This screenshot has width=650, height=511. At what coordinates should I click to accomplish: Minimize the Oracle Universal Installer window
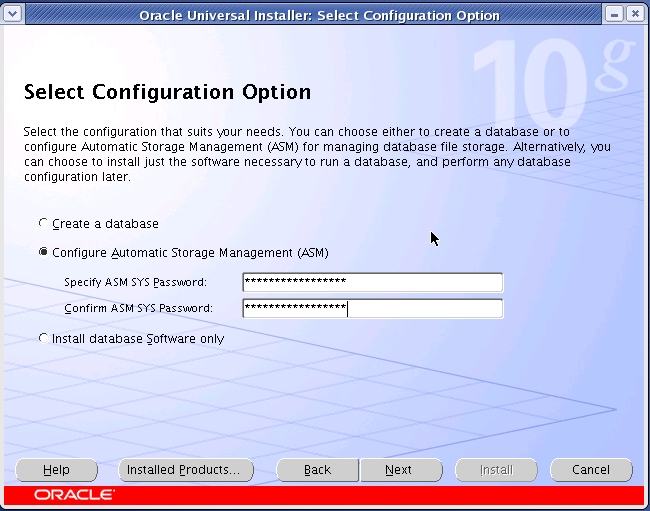point(614,14)
